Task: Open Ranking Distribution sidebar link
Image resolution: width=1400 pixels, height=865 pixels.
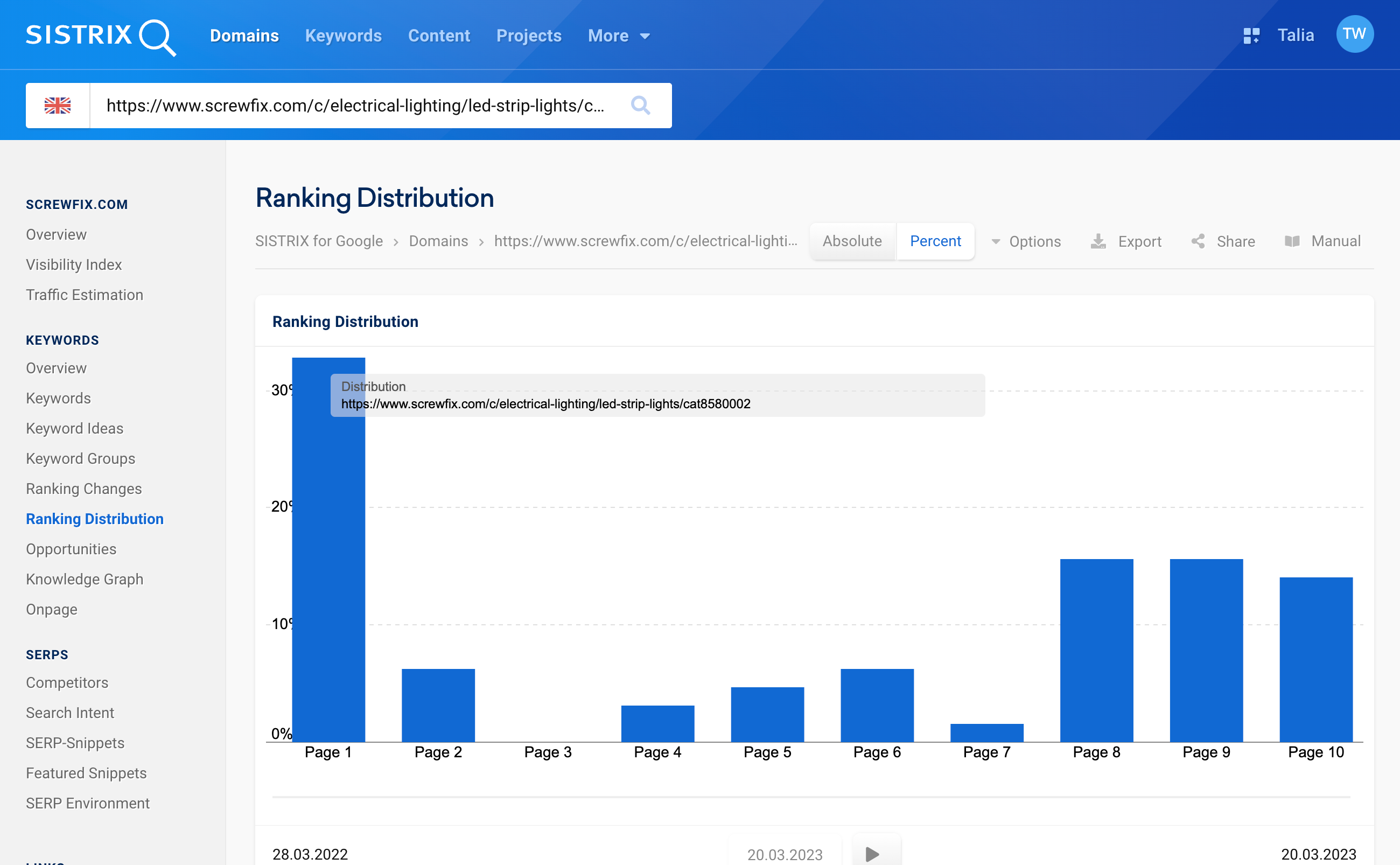Action: pos(95,518)
